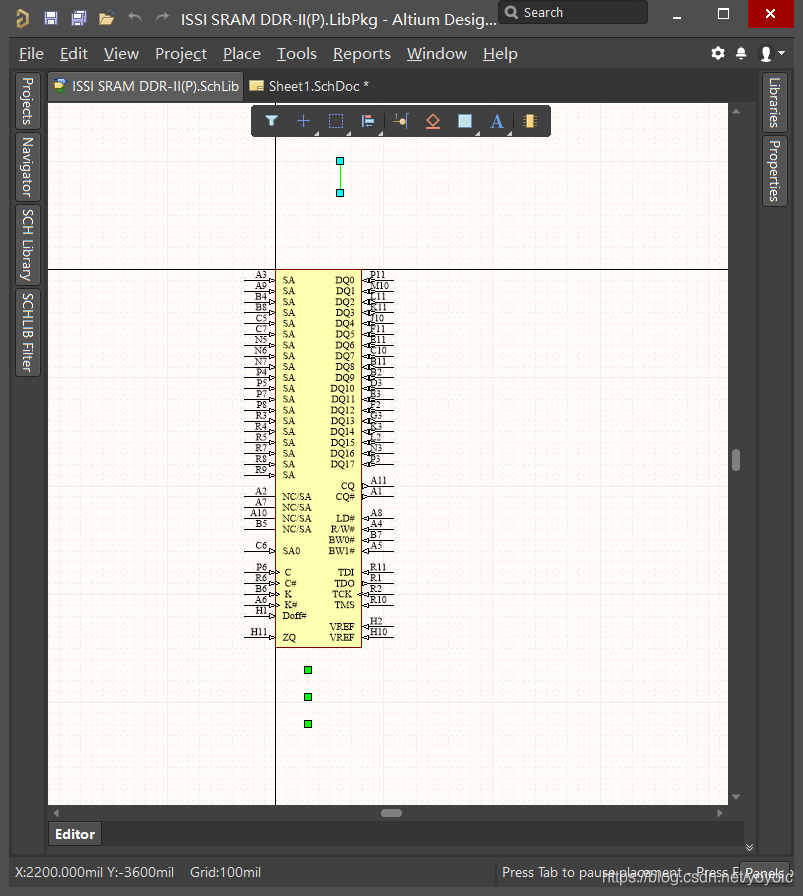
Task: Select the Editor tab at the bottom
Action: 75,834
